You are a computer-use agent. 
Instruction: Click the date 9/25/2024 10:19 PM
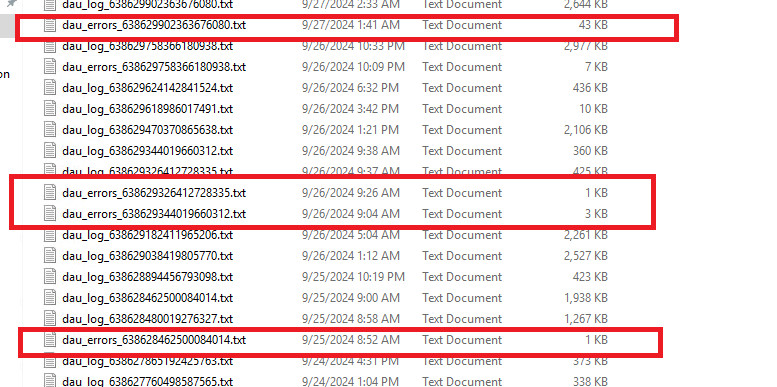click(354, 276)
